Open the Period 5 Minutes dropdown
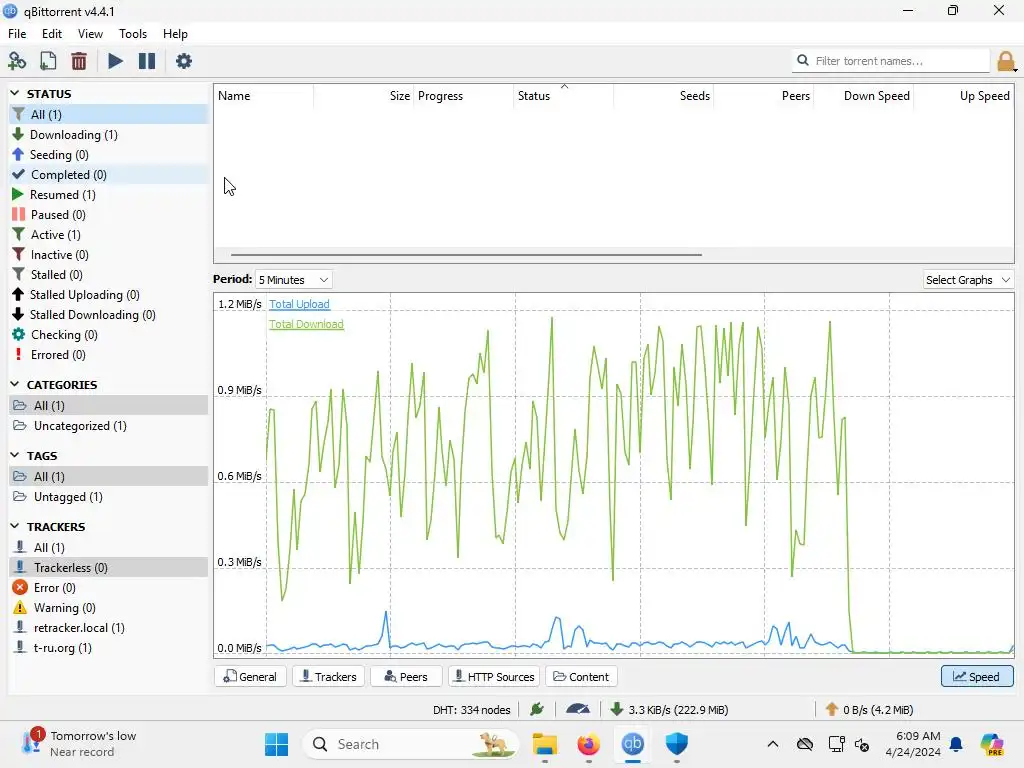The height and width of the screenshot is (768, 1024). [x=293, y=280]
